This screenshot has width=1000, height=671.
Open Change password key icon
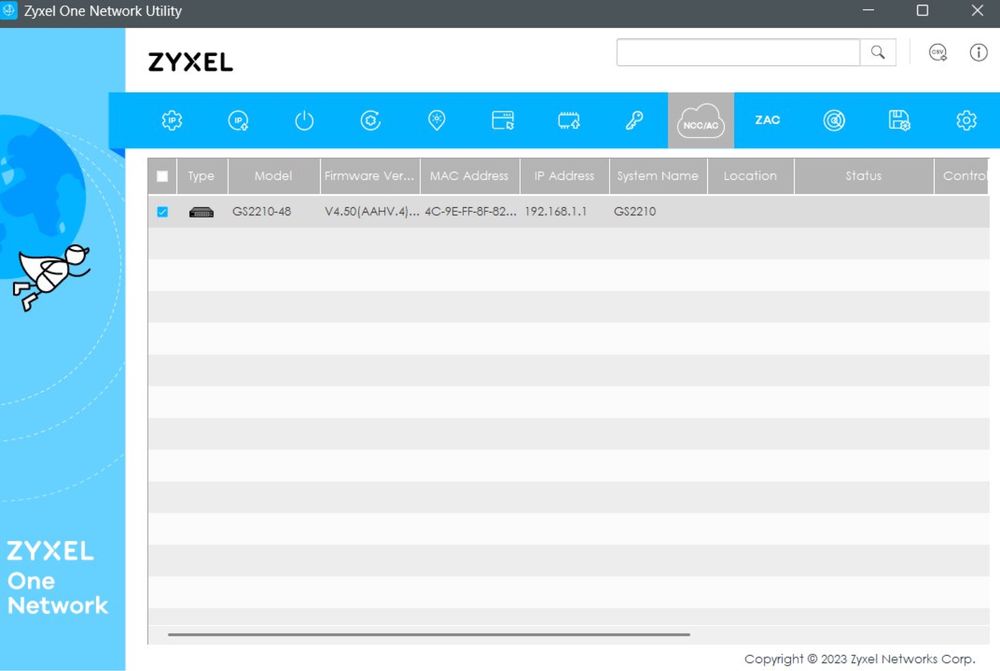click(x=635, y=120)
